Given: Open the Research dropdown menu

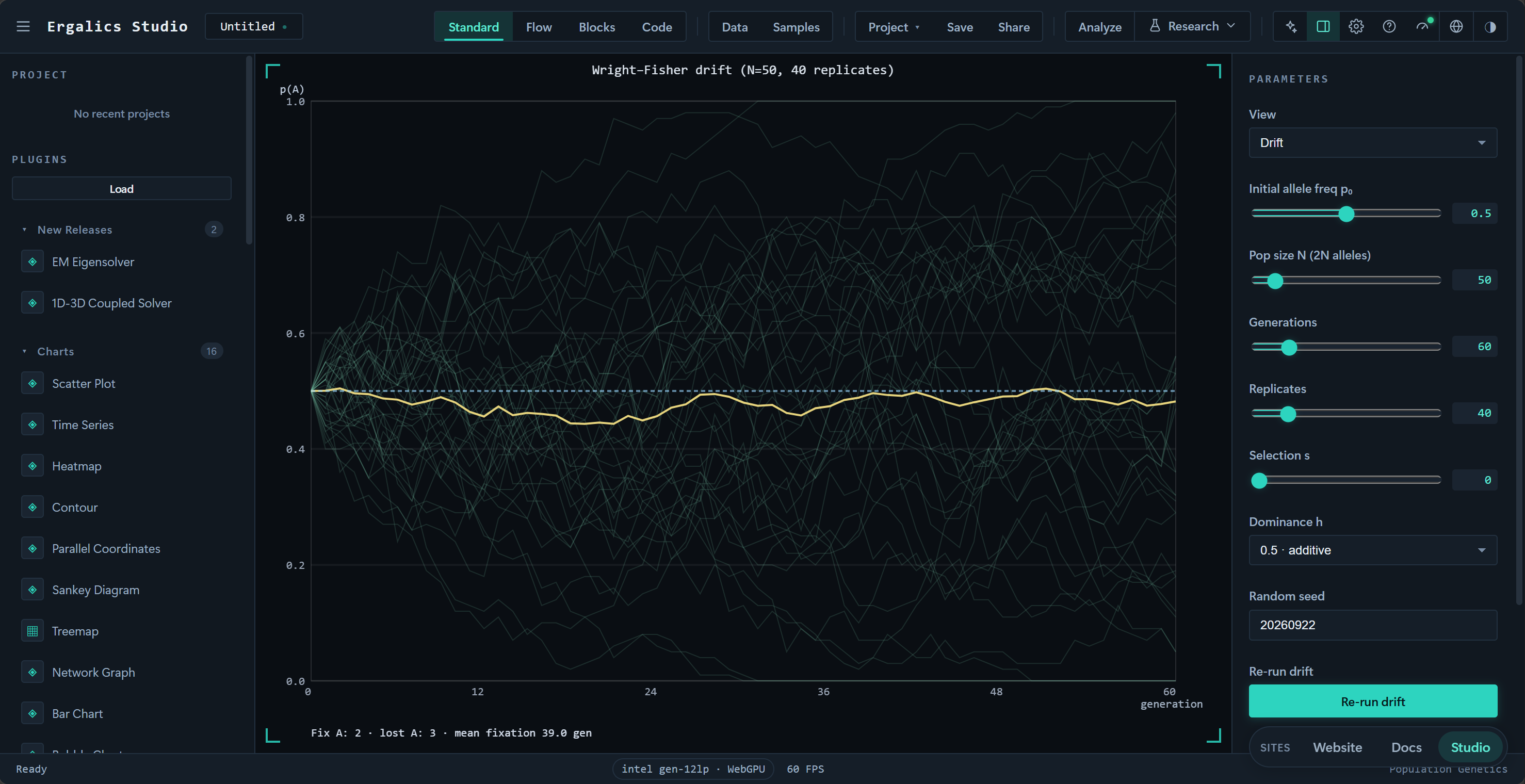Looking at the screenshot, I should point(1192,27).
